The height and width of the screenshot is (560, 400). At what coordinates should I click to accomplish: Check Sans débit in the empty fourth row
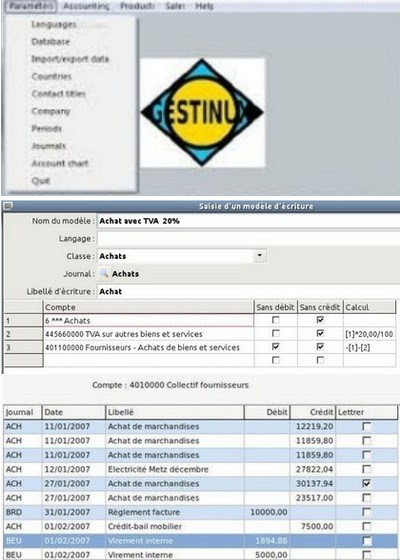[x=276, y=360]
